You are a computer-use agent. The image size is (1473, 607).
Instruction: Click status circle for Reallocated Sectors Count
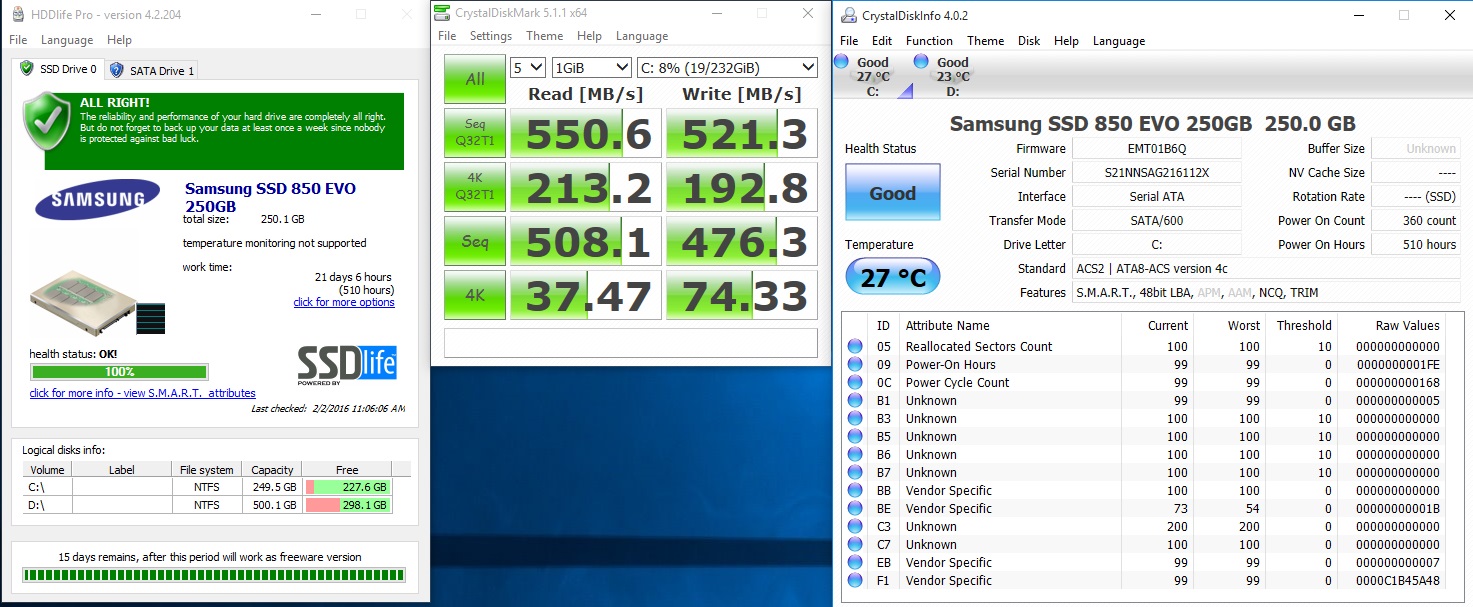(x=855, y=347)
